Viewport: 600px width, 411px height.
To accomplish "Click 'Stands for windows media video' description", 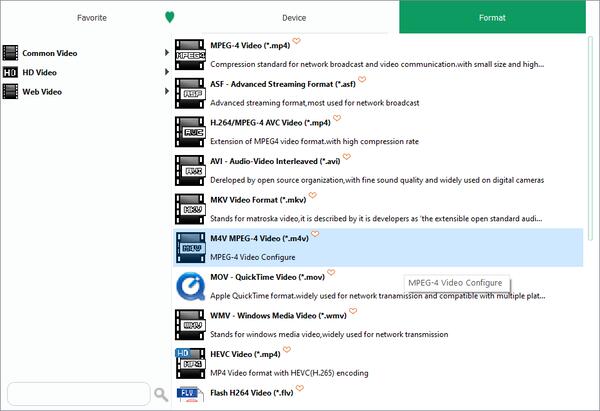I will (329, 334).
